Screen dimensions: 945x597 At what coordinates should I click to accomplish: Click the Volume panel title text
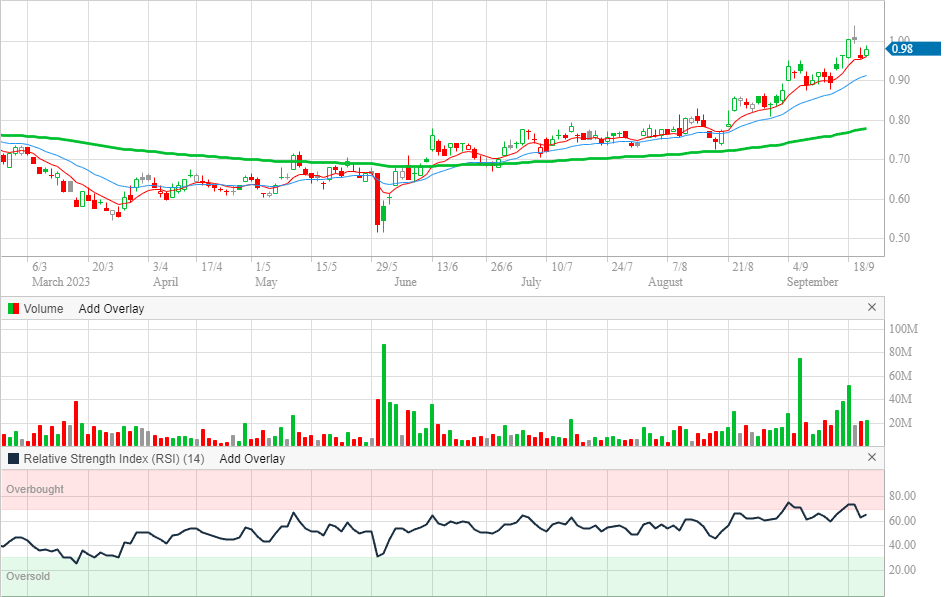click(x=43, y=309)
